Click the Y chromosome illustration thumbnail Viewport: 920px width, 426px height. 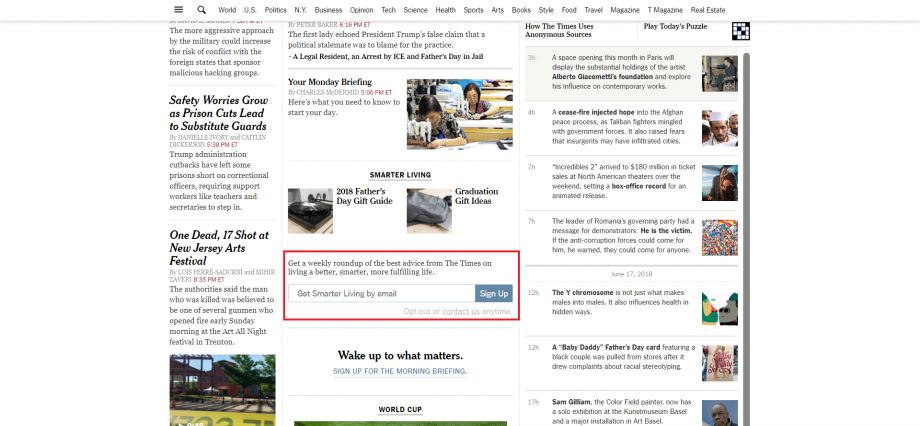pyautogui.click(x=720, y=307)
